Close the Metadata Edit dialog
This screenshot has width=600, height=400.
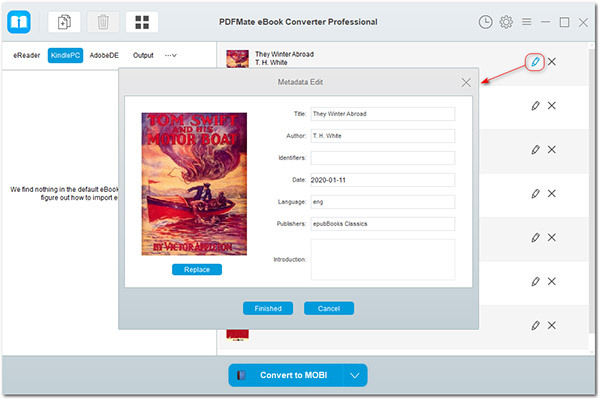point(466,82)
